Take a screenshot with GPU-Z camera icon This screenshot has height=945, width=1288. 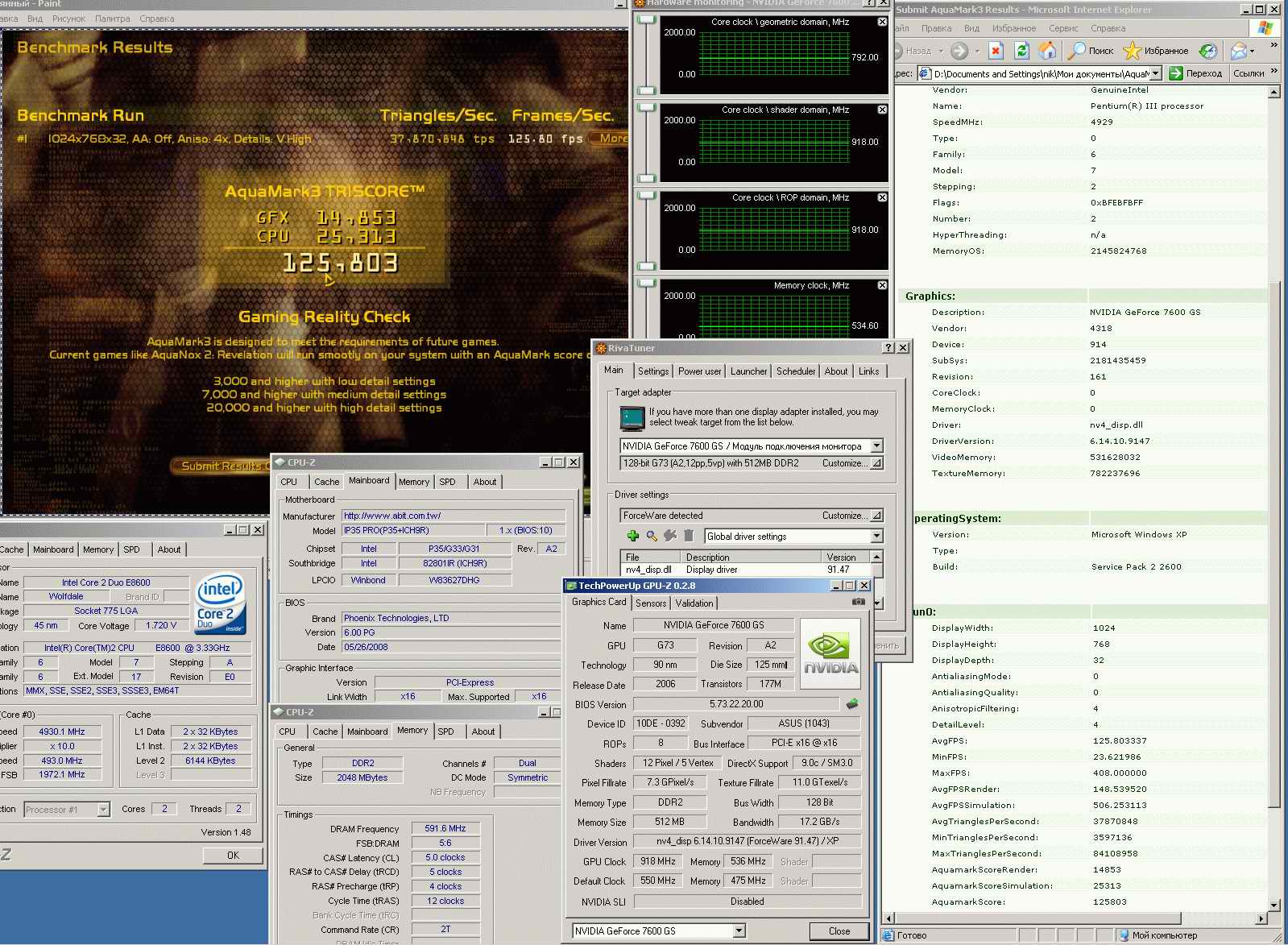[x=859, y=602]
